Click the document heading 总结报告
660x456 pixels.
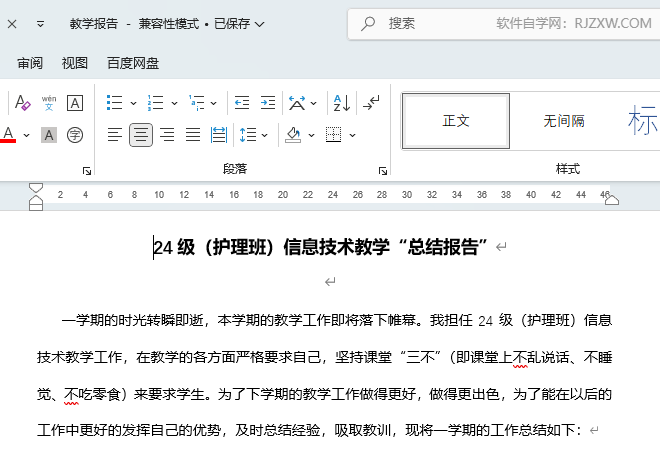(x=442, y=247)
